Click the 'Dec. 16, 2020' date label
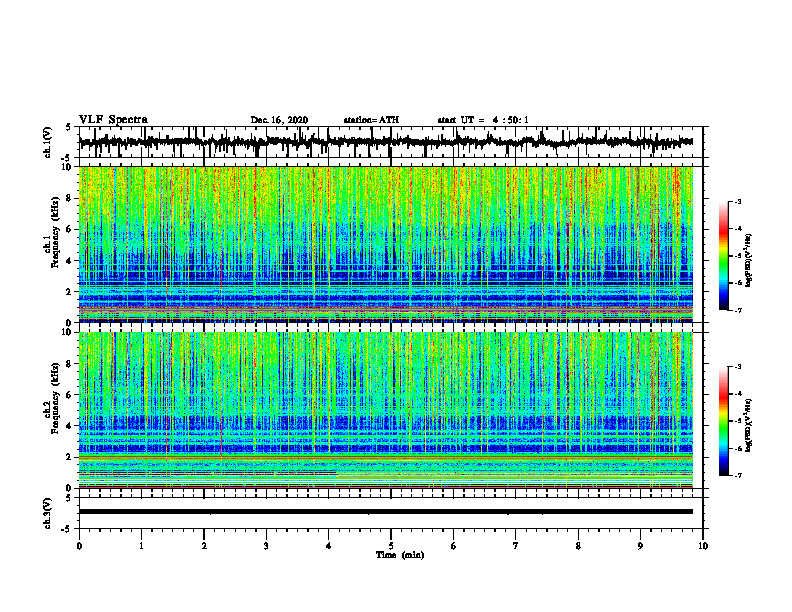The width and height of the screenshot is (792, 612). click(x=279, y=120)
